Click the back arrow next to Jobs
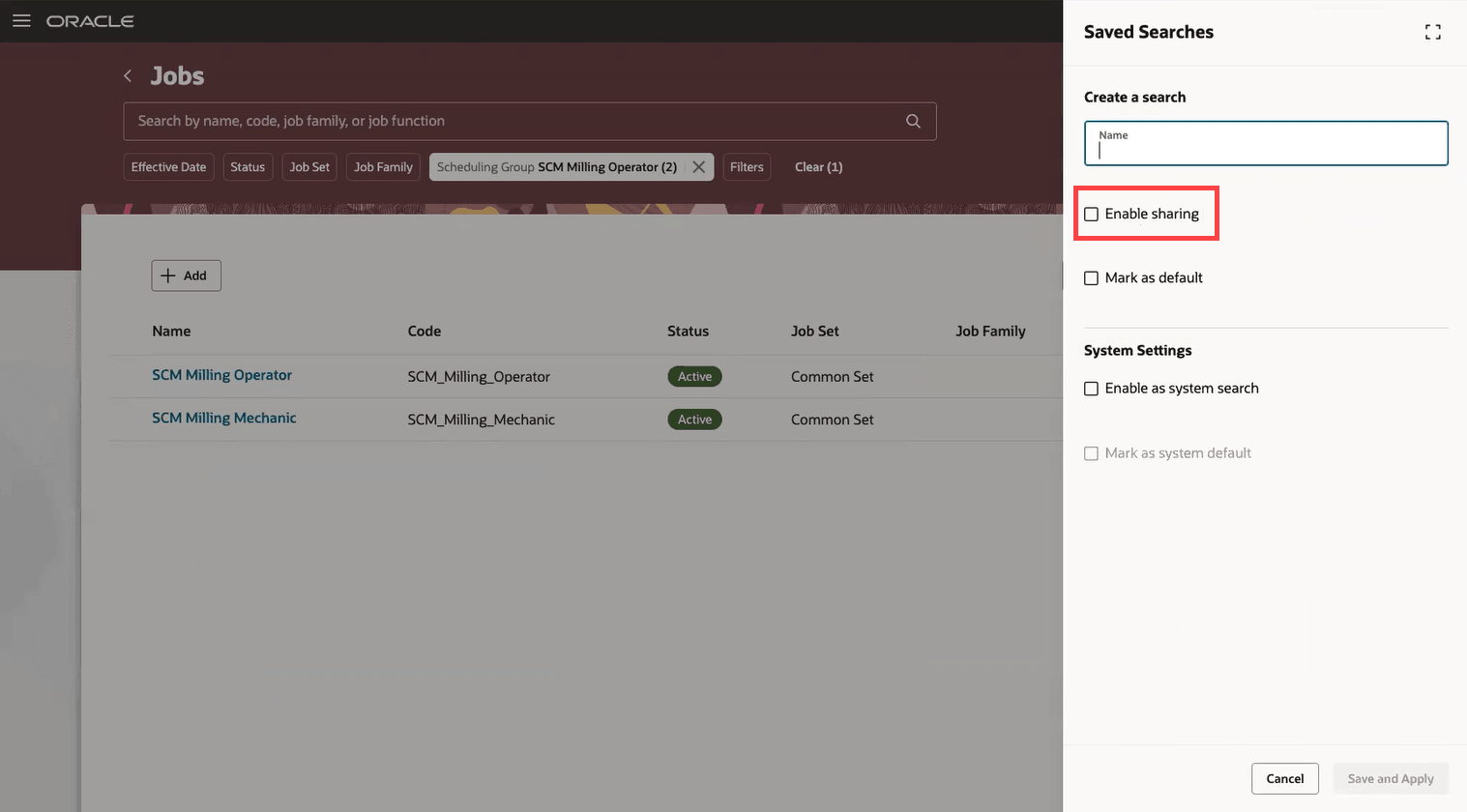The width and height of the screenshot is (1467, 812). [127, 75]
